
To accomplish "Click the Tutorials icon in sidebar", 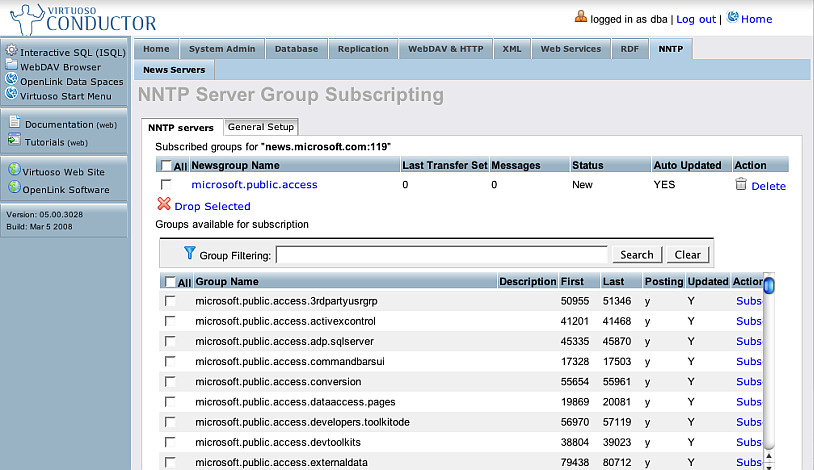I will tap(14, 141).
